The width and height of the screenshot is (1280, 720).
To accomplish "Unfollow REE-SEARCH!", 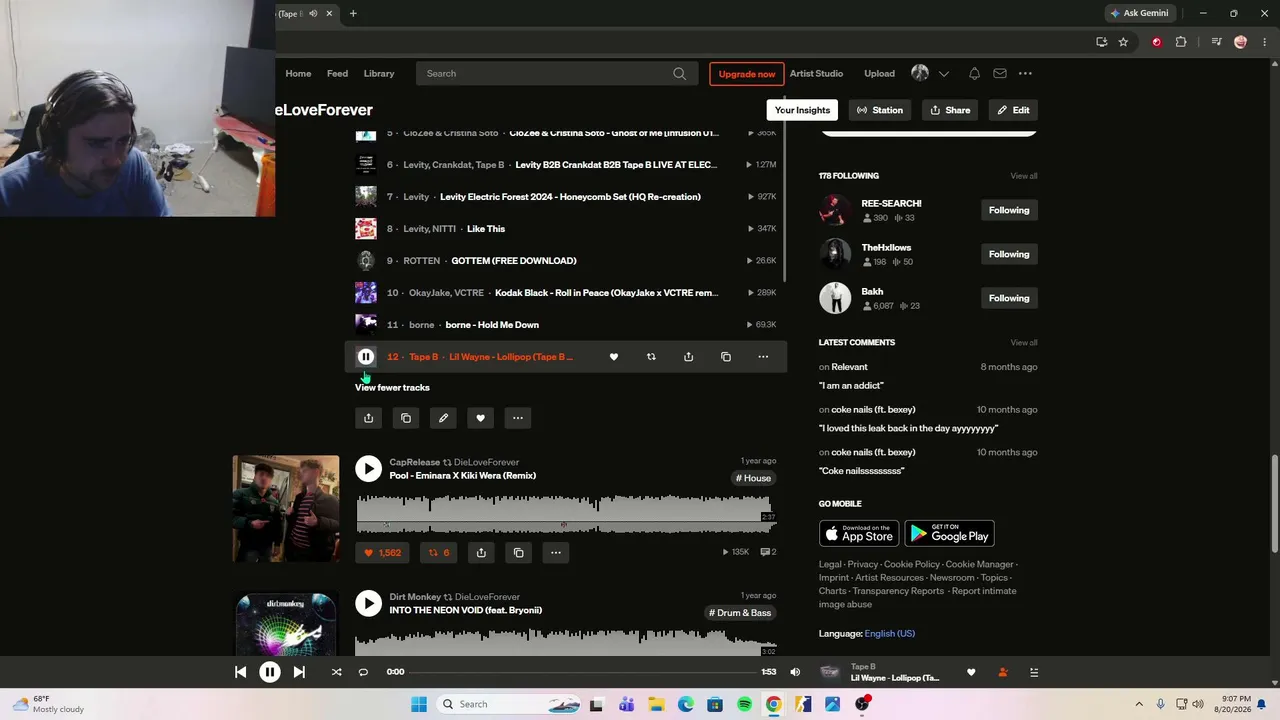I will 1009,210.
